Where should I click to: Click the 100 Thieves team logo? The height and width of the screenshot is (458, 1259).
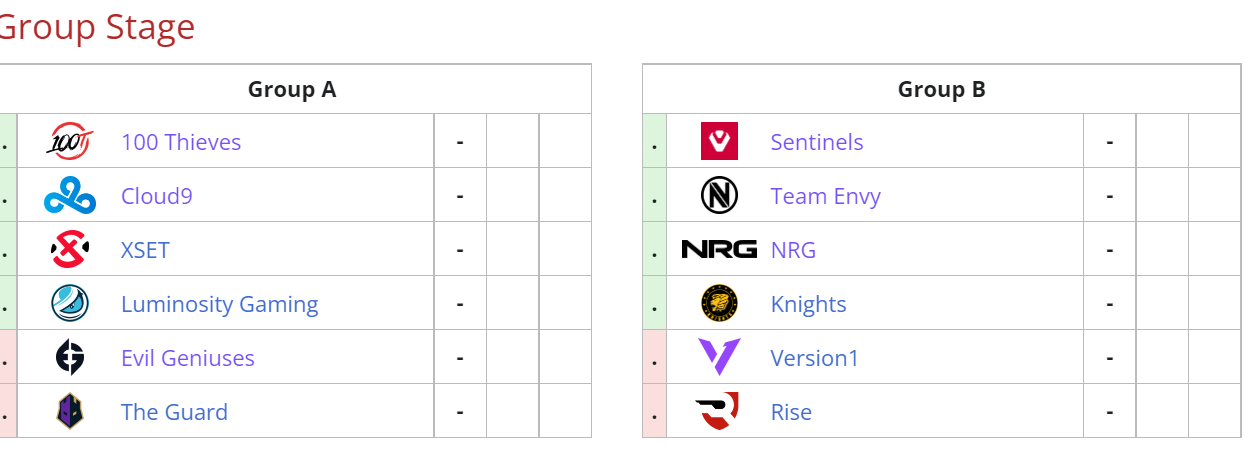(x=70, y=142)
